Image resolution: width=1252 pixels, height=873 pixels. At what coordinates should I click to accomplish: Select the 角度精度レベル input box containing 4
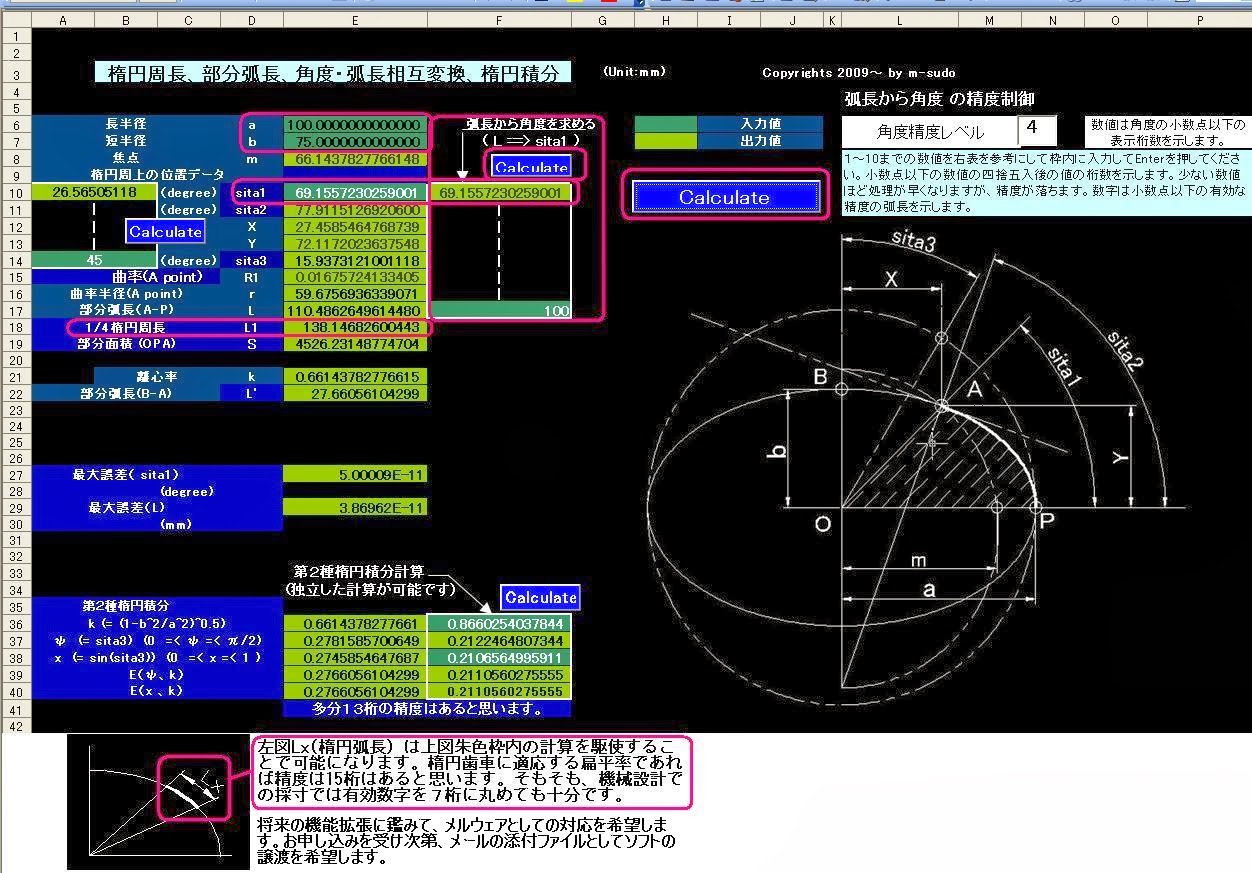[1038, 130]
